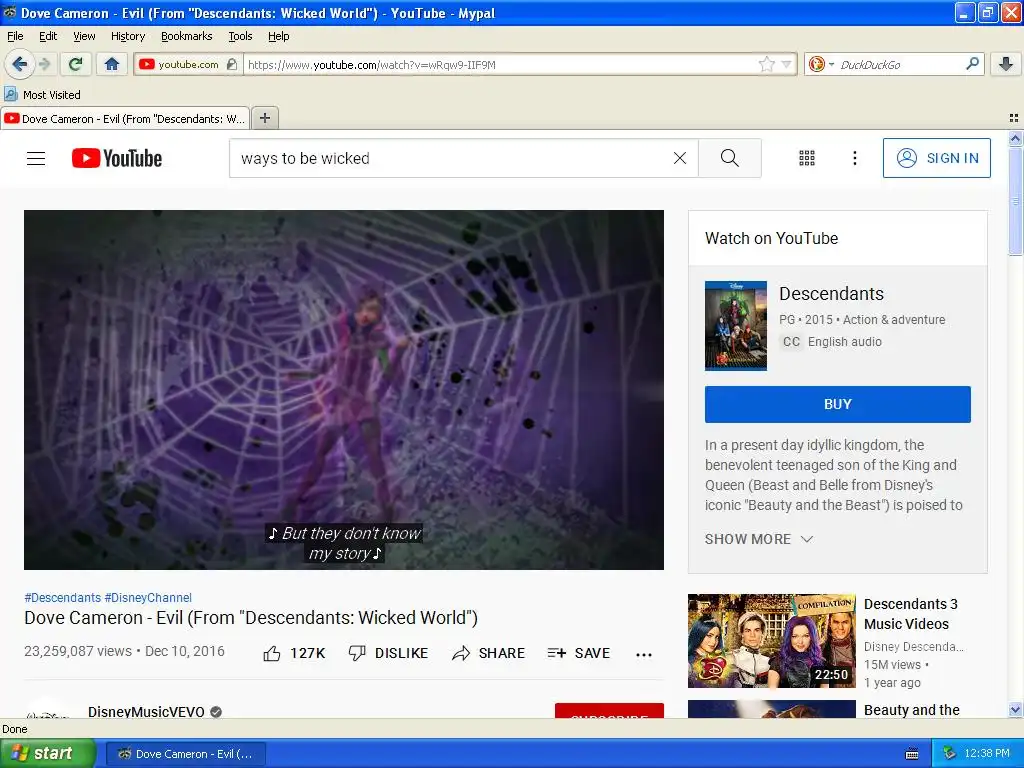Screen dimensions: 1024x768
Task: Click the blue BUY button
Action: click(x=837, y=404)
